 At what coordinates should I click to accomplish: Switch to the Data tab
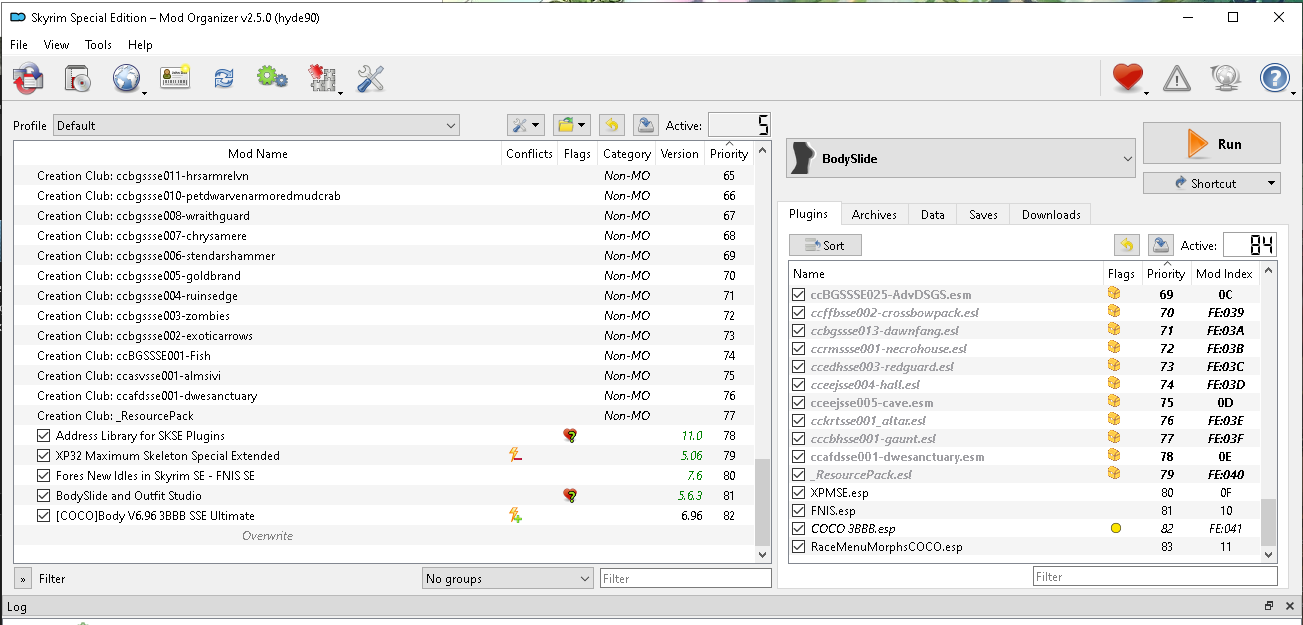933,215
